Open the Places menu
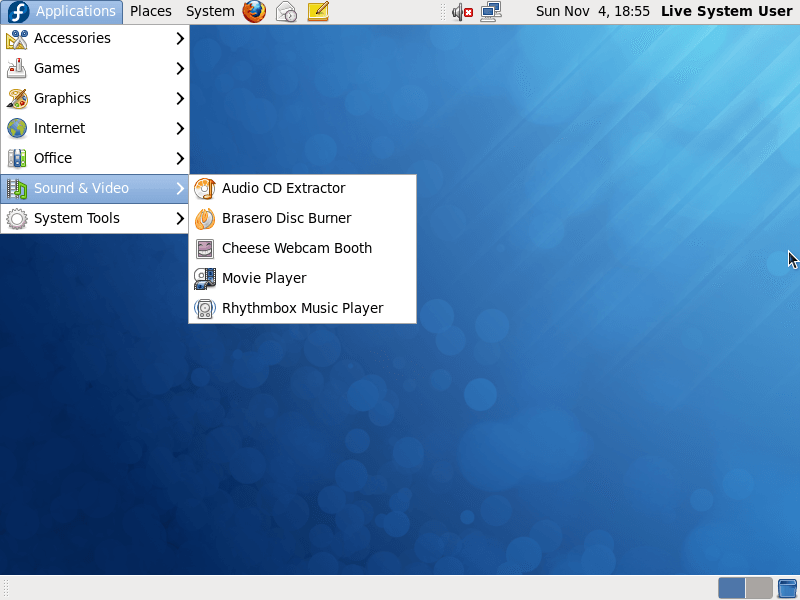This screenshot has height=600, width=800. (151, 11)
